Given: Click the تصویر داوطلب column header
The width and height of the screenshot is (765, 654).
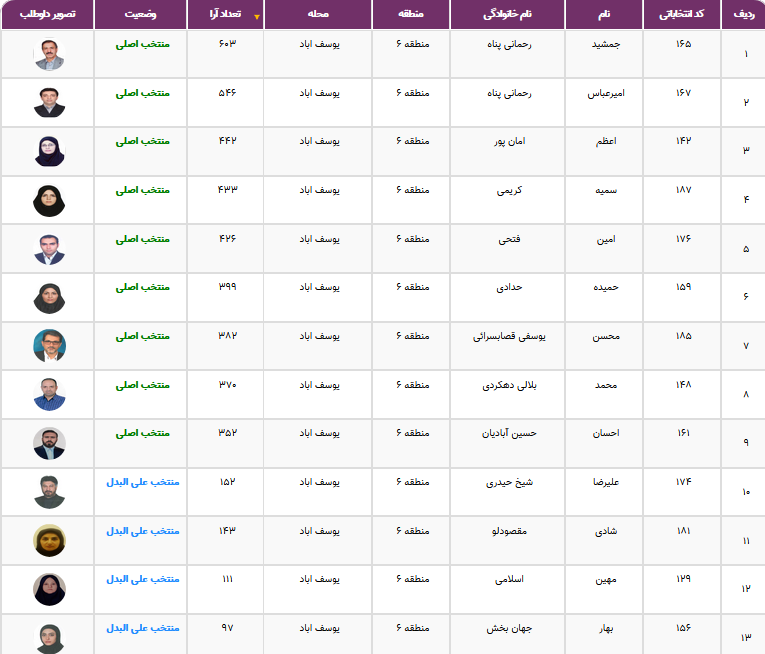Looking at the screenshot, I should click(x=47, y=14).
